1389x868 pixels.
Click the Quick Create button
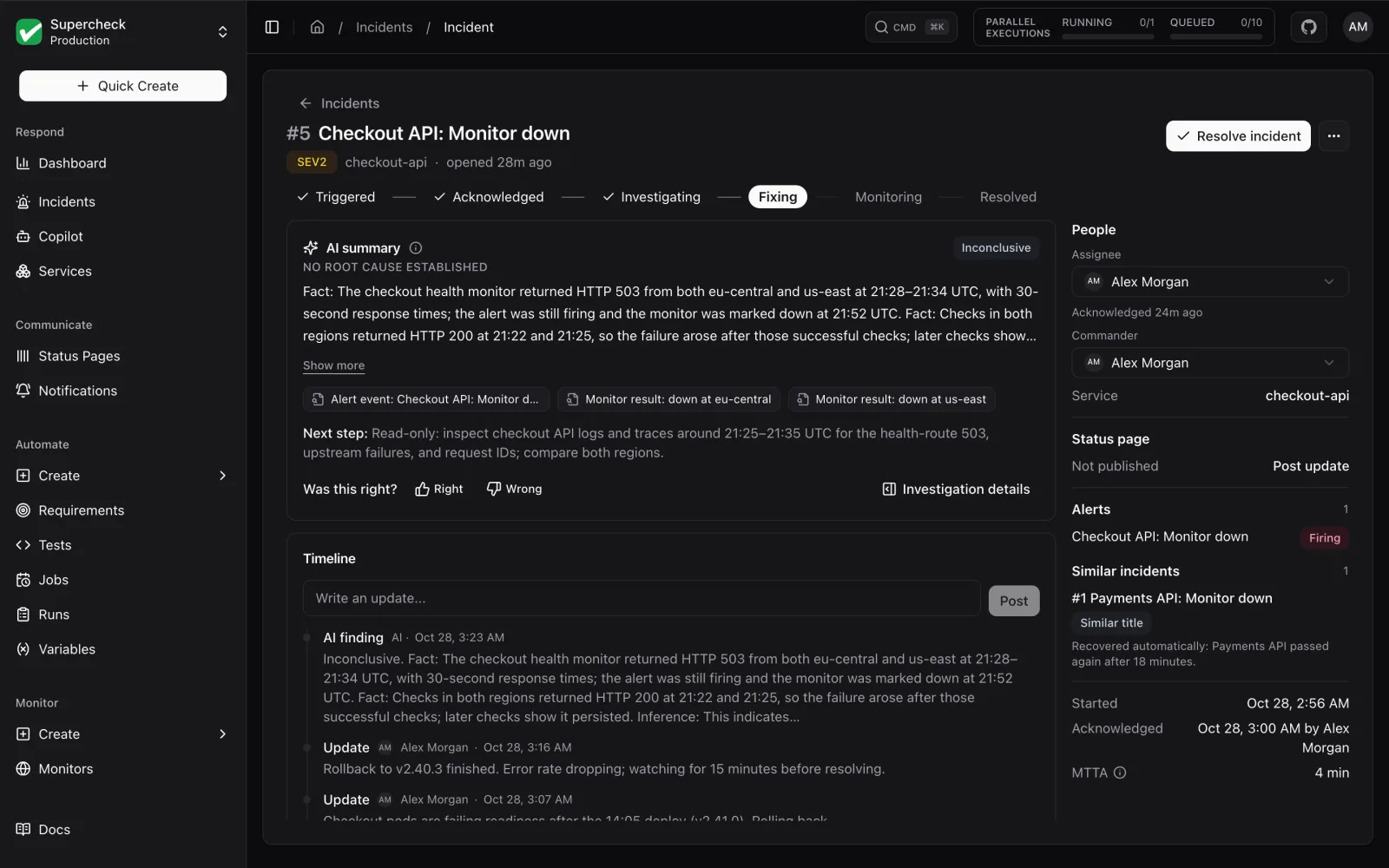coord(122,86)
